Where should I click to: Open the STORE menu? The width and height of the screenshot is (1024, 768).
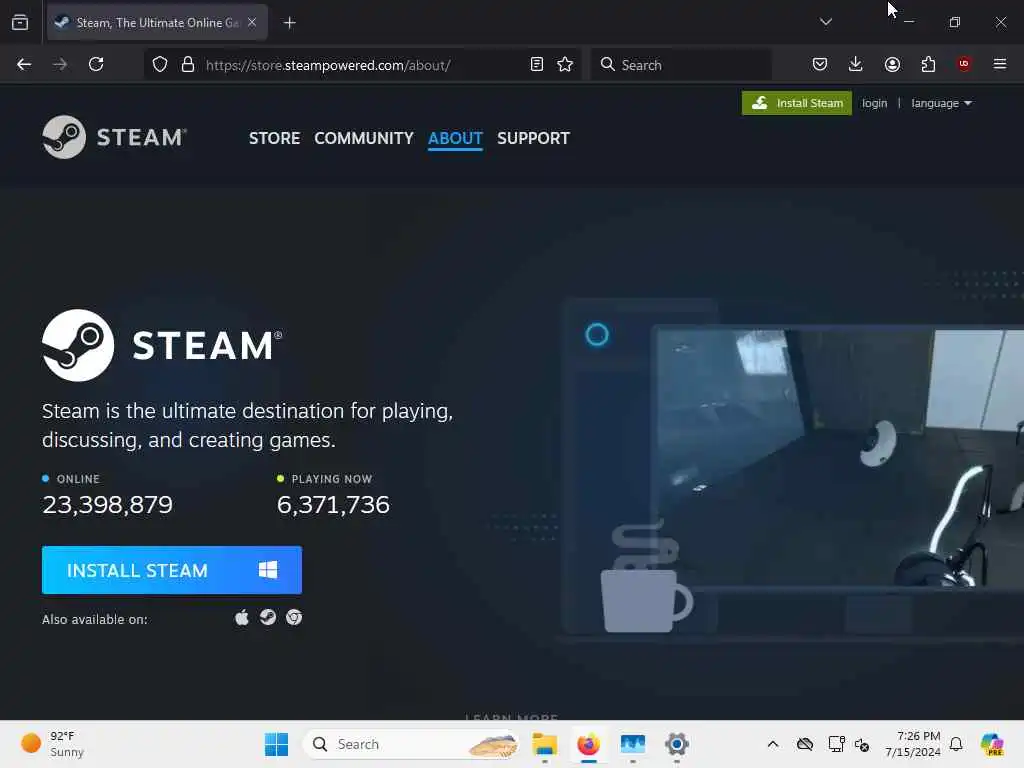pos(274,138)
